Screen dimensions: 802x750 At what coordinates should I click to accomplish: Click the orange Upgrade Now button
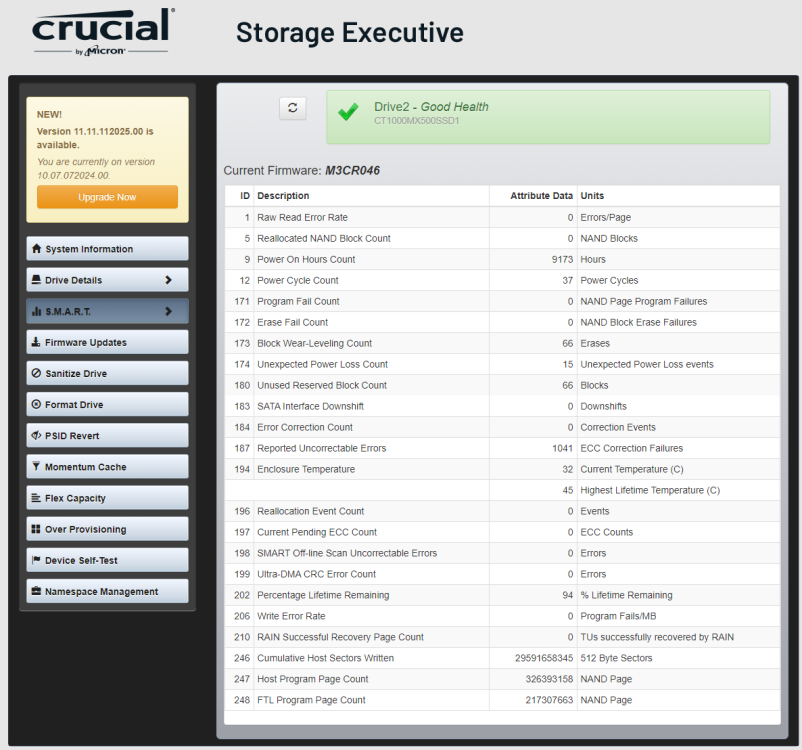tap(107, 197)
